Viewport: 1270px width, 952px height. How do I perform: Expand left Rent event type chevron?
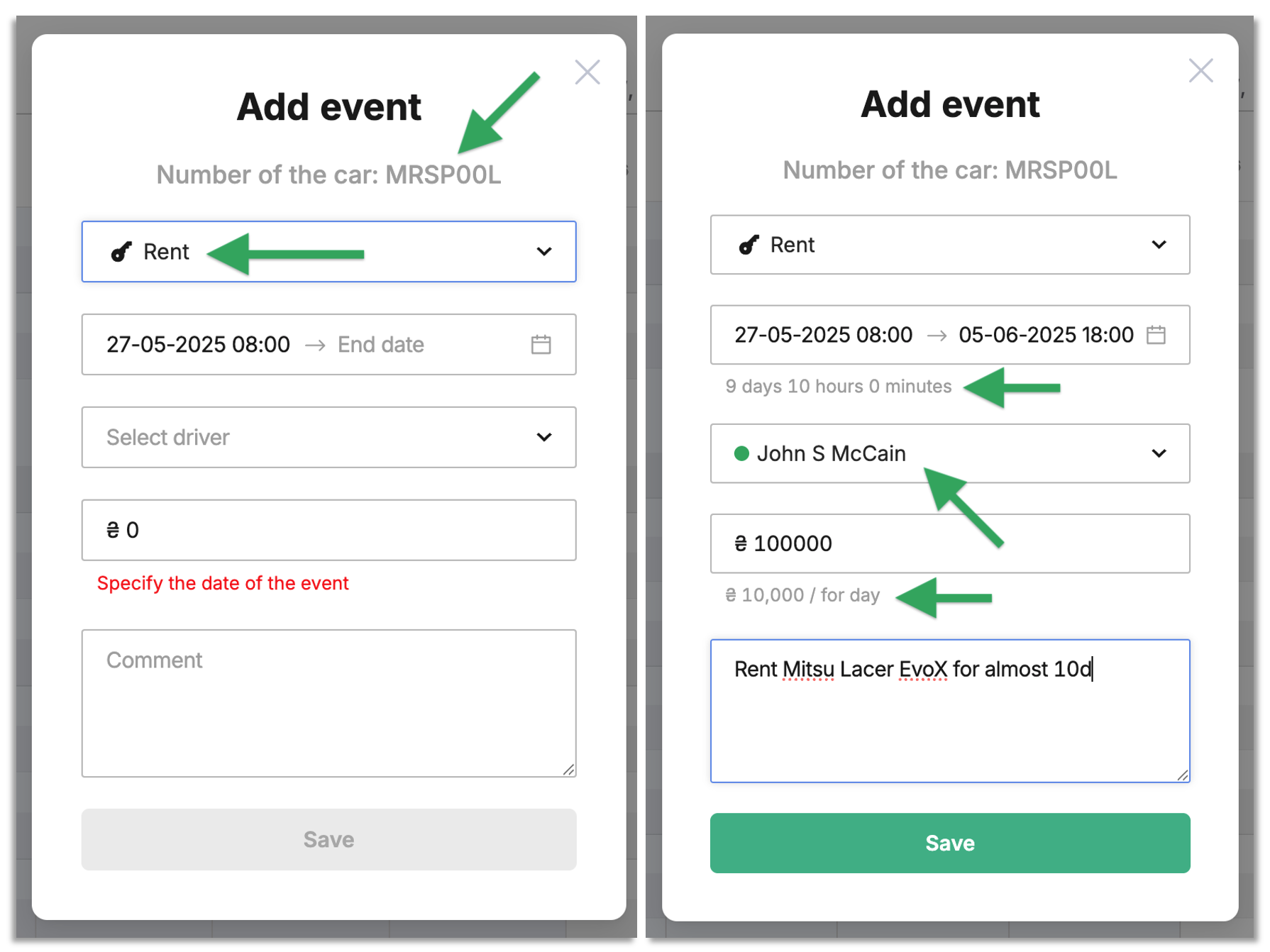544,252
